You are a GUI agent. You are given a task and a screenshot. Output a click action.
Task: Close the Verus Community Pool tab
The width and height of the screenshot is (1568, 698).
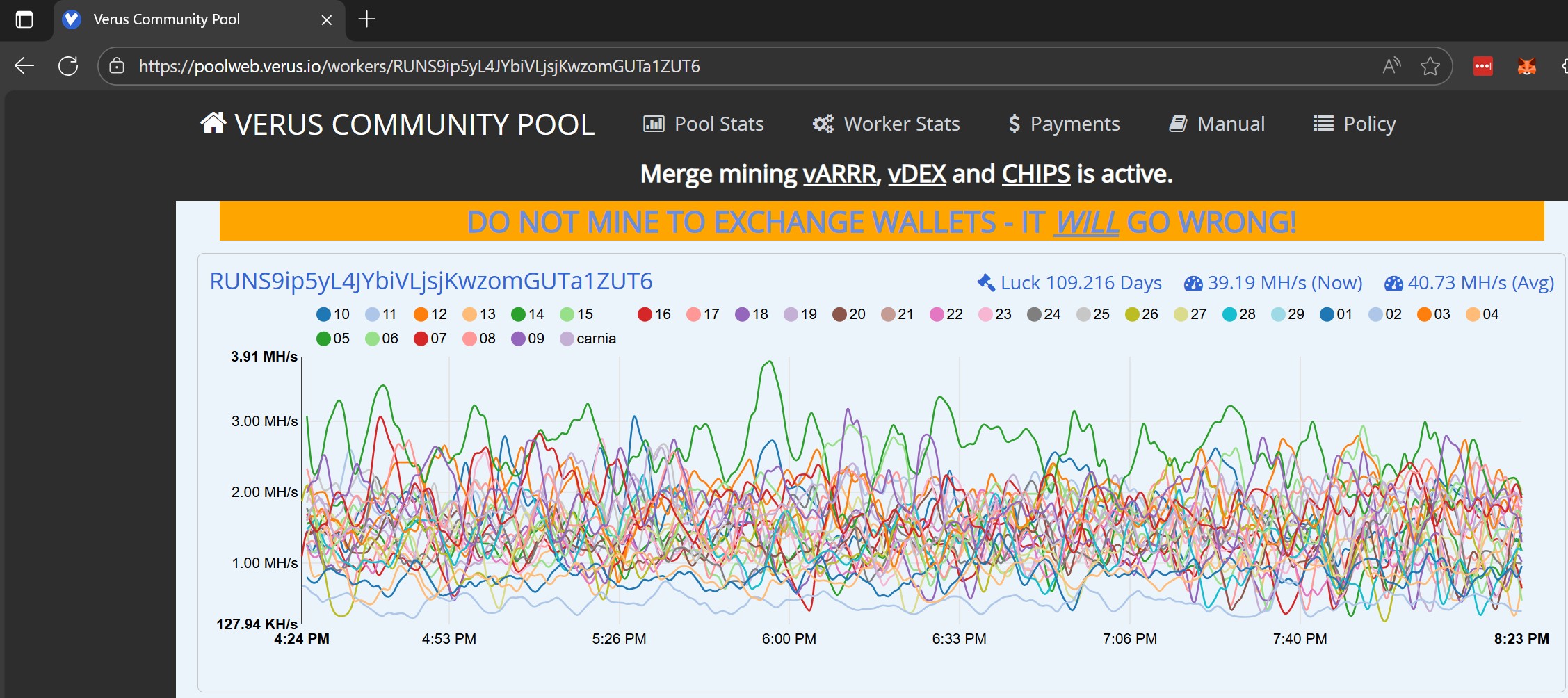coord(326,19)
